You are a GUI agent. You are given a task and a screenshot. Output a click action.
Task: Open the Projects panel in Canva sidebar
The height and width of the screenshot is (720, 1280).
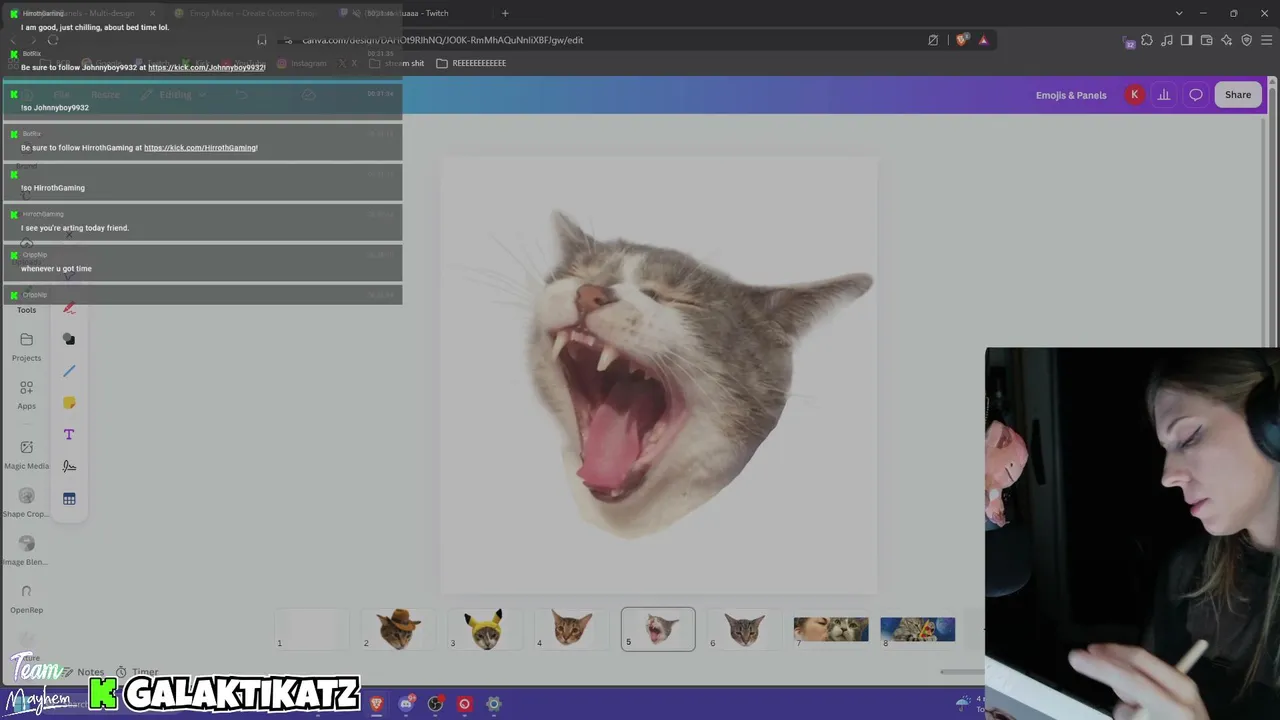point(27,347)
